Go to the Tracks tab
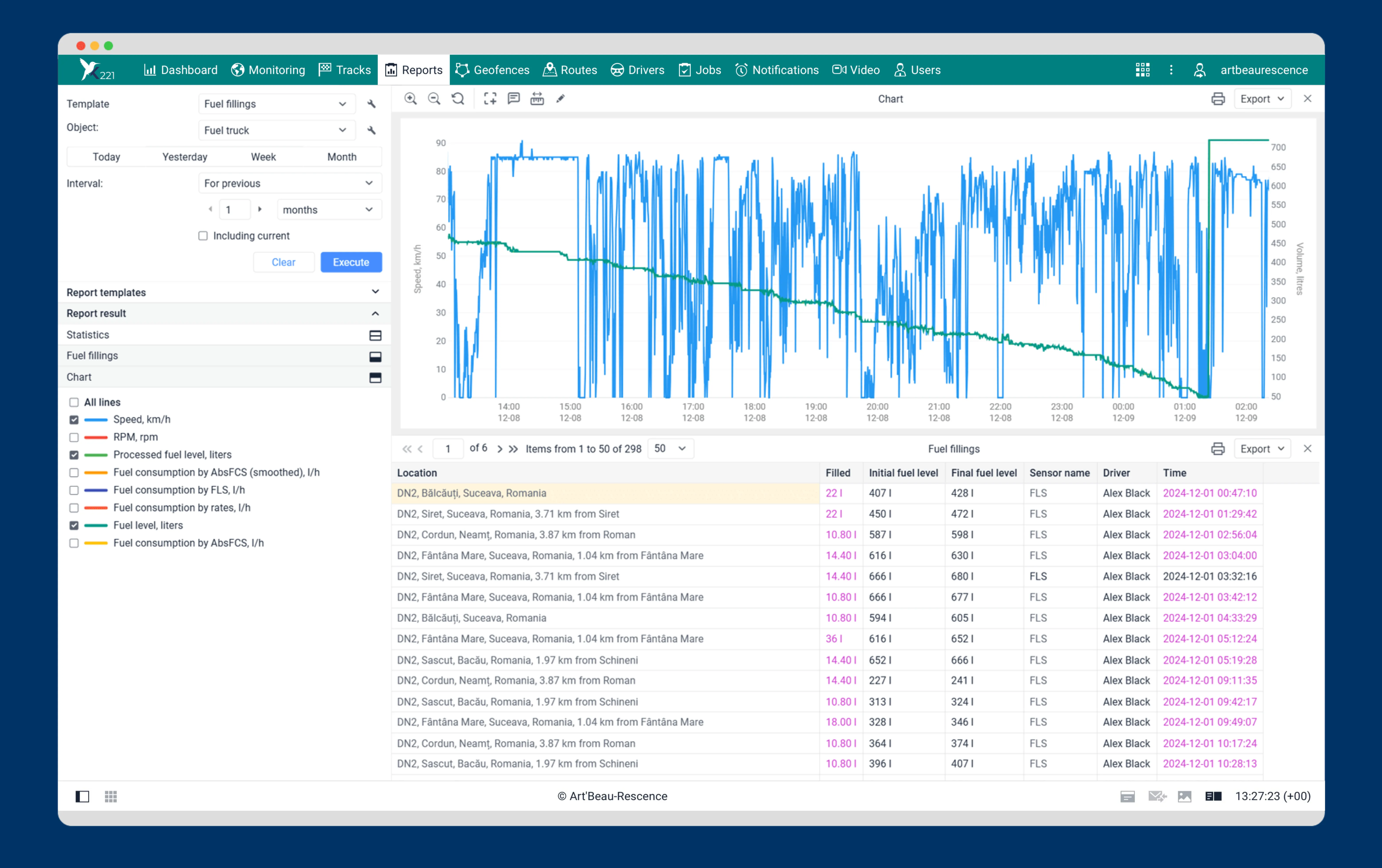This screenshot has width=1382, height=868. 344,70
